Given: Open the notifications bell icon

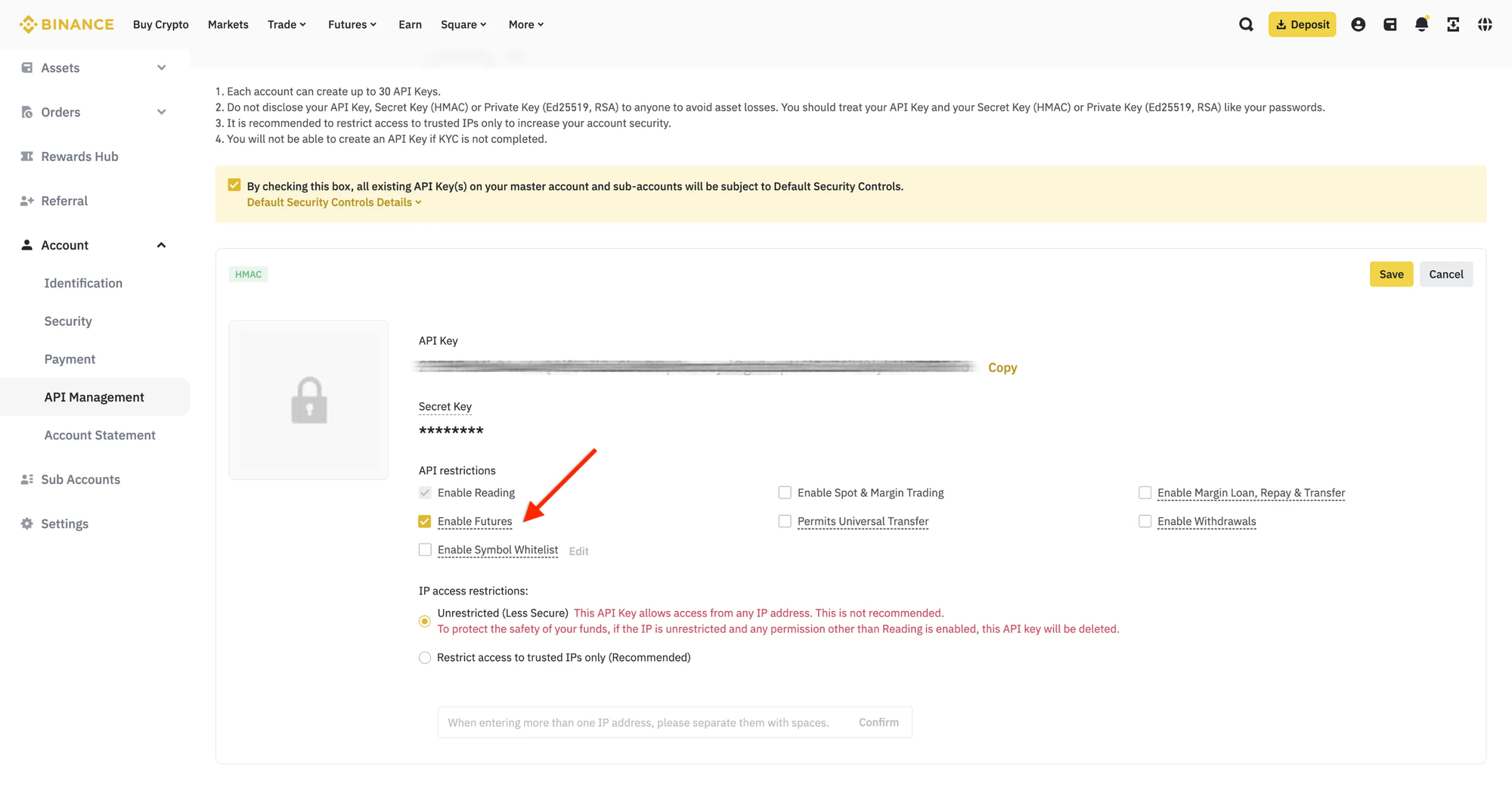Looking at the screenshot, I should [x=1421, y=24].
